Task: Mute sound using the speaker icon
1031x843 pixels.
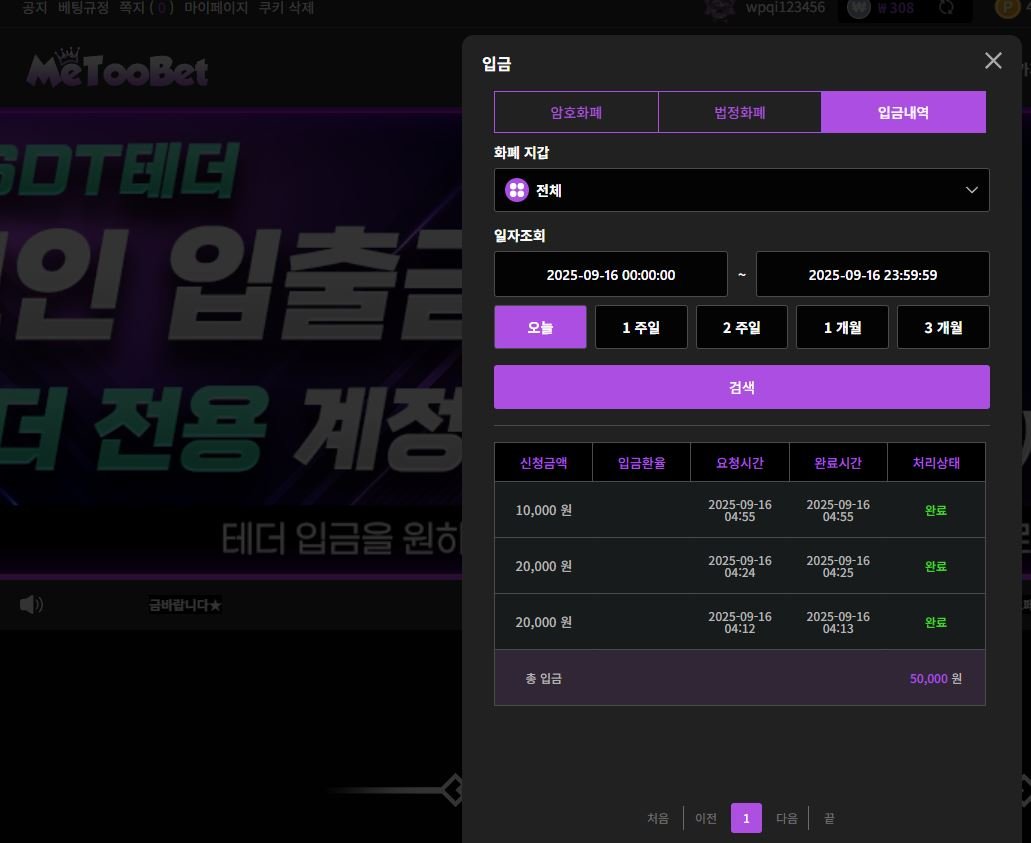Action: [x=31, y=604]
